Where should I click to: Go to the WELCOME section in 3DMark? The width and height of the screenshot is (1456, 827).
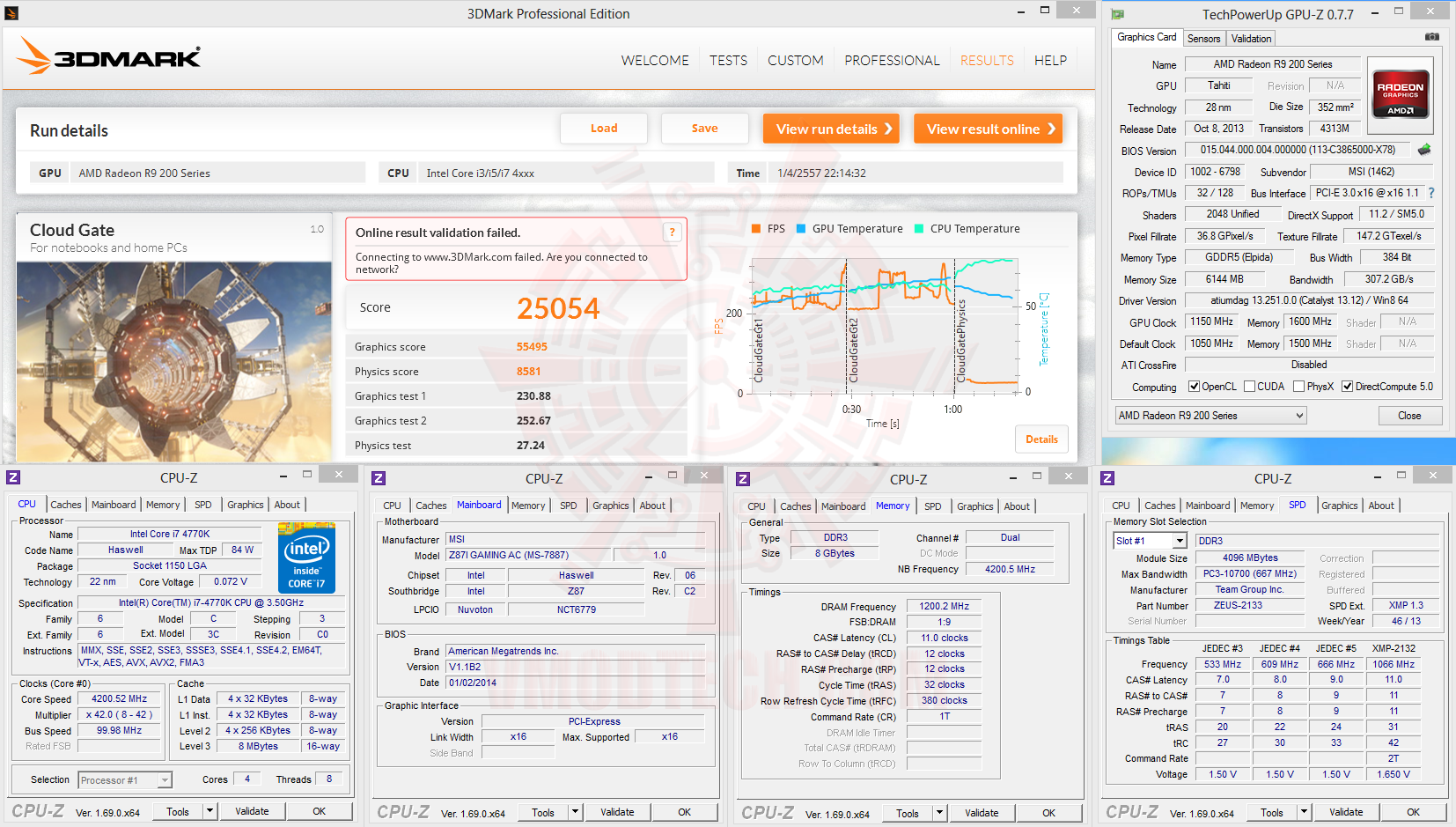point(655,61)
